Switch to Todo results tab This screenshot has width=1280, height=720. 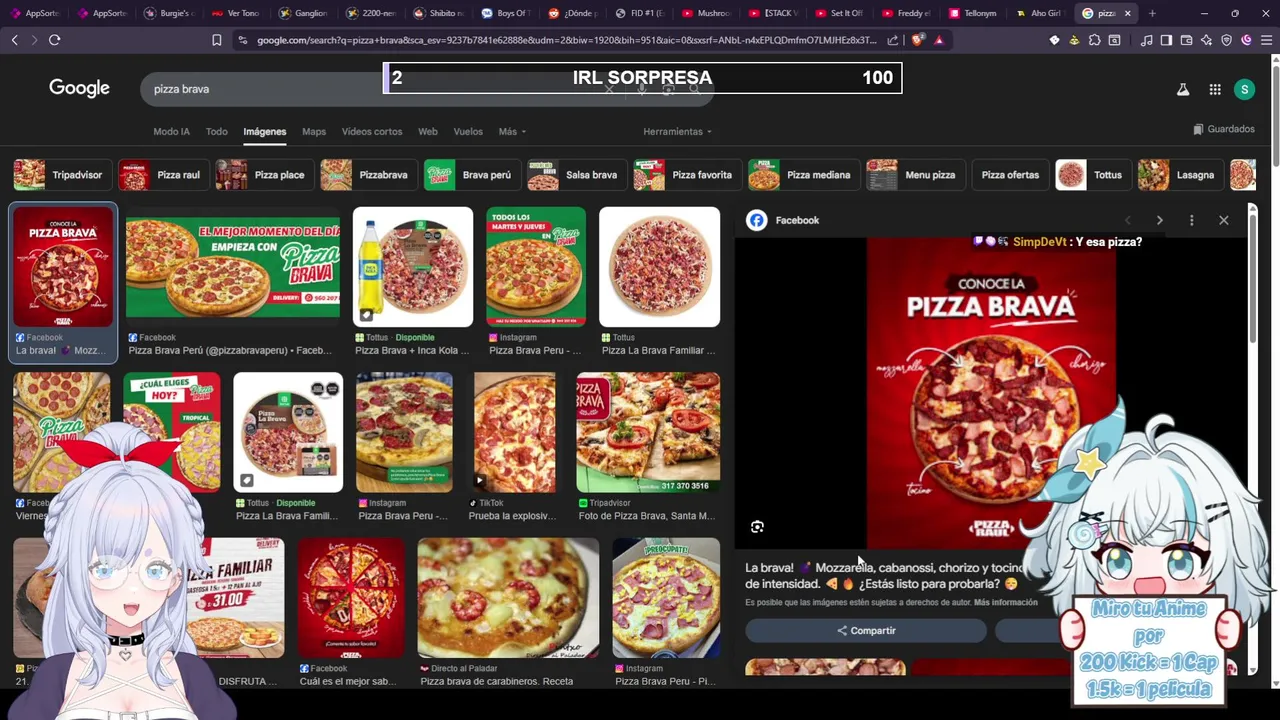tap(216, 131)
